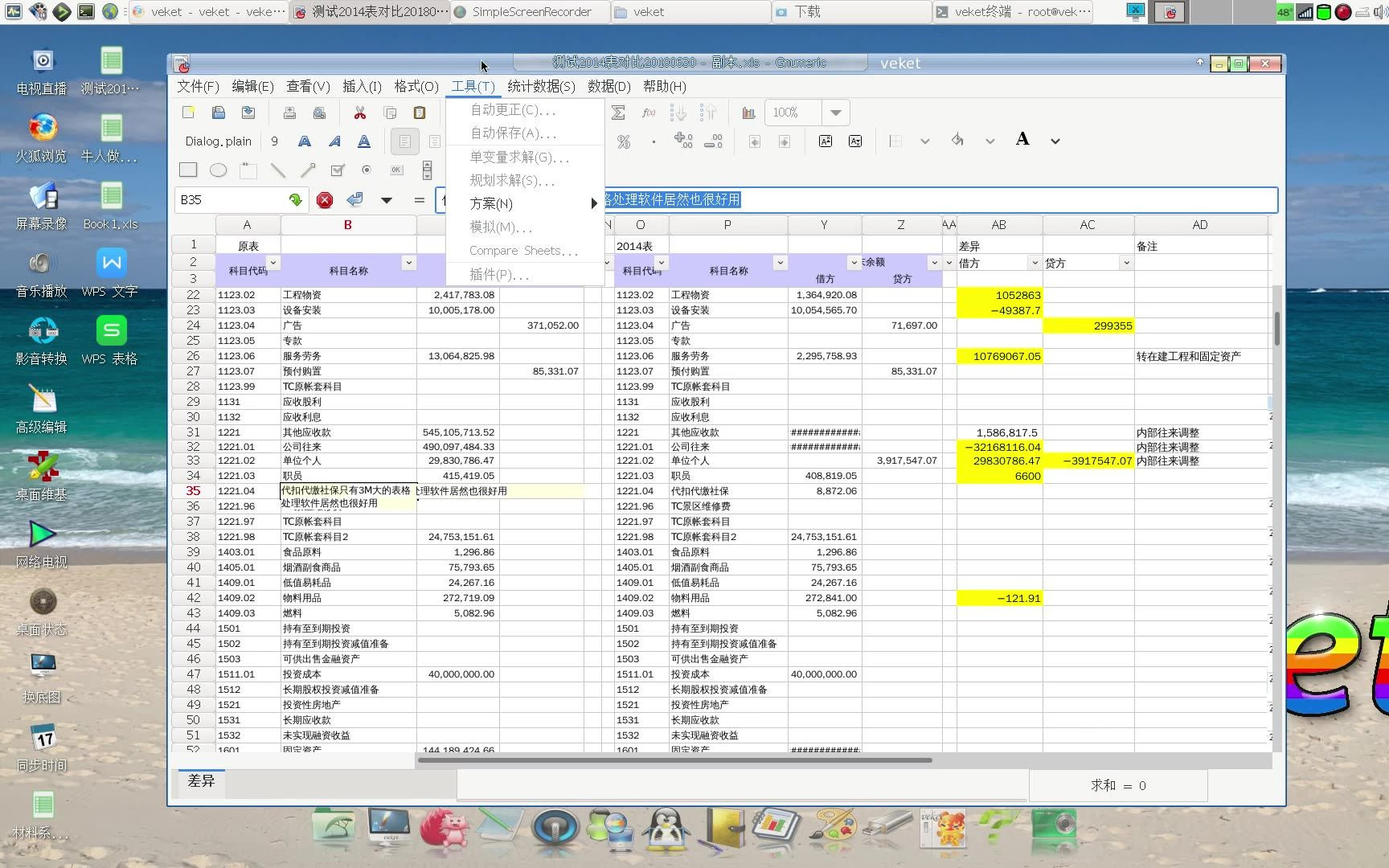This screenshot has height=868, width=1389.
Task: Click the increase decimal places icon
Action: pyautogui.click(x=683, y=141)
